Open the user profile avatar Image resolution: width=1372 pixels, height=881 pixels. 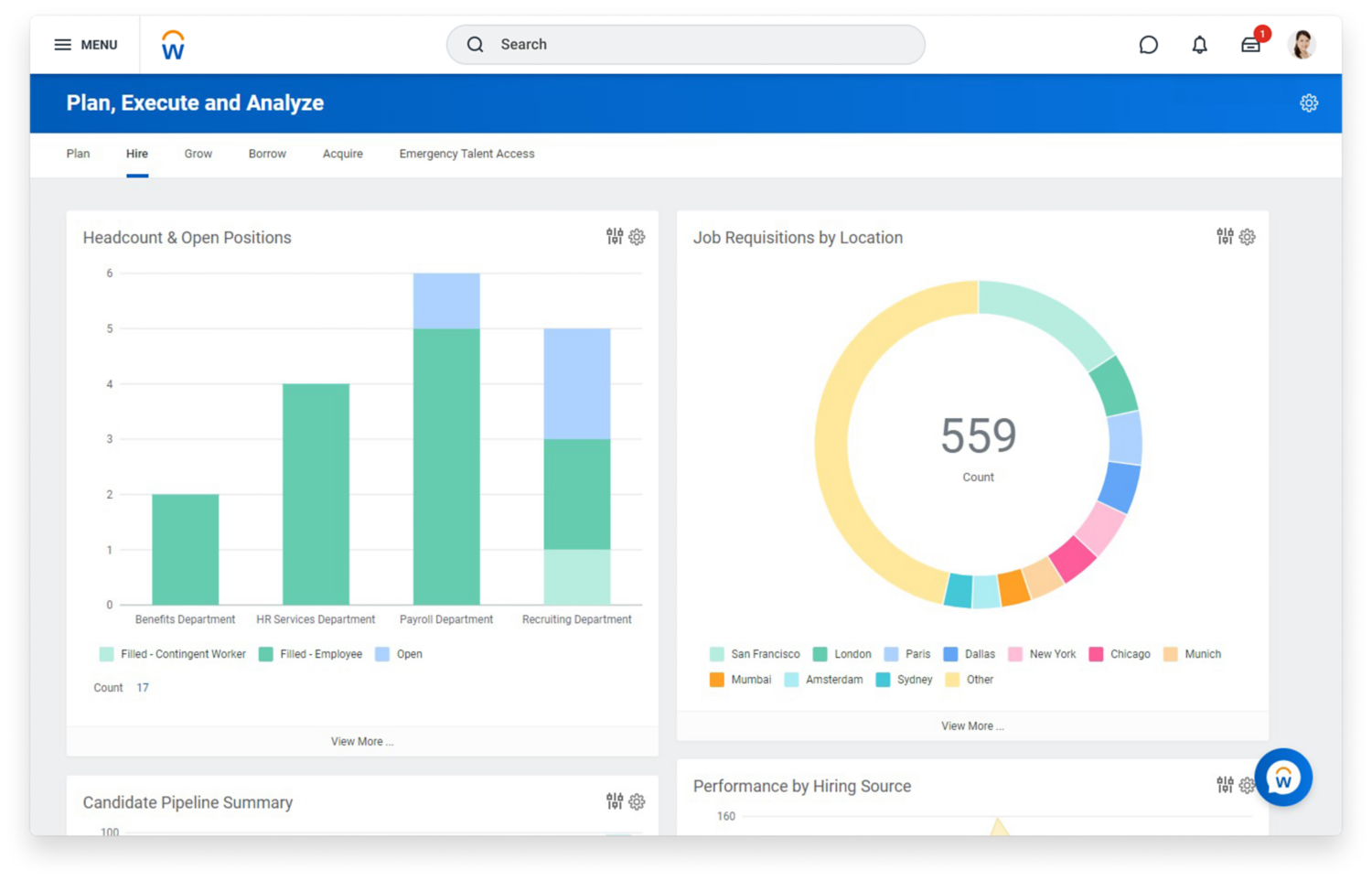(1301, 44)
